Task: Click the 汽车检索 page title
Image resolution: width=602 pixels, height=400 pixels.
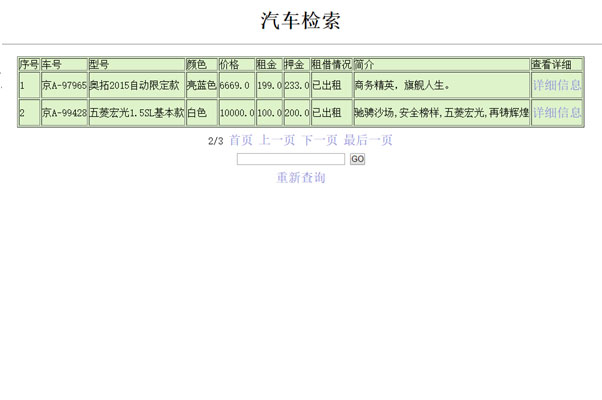Action: (x=301, y=21)
